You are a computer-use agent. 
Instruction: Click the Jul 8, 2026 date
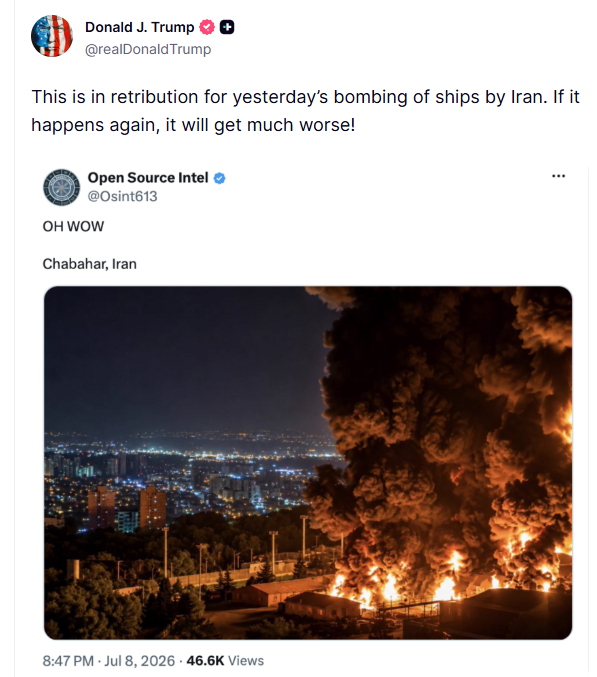pos(139,661)
